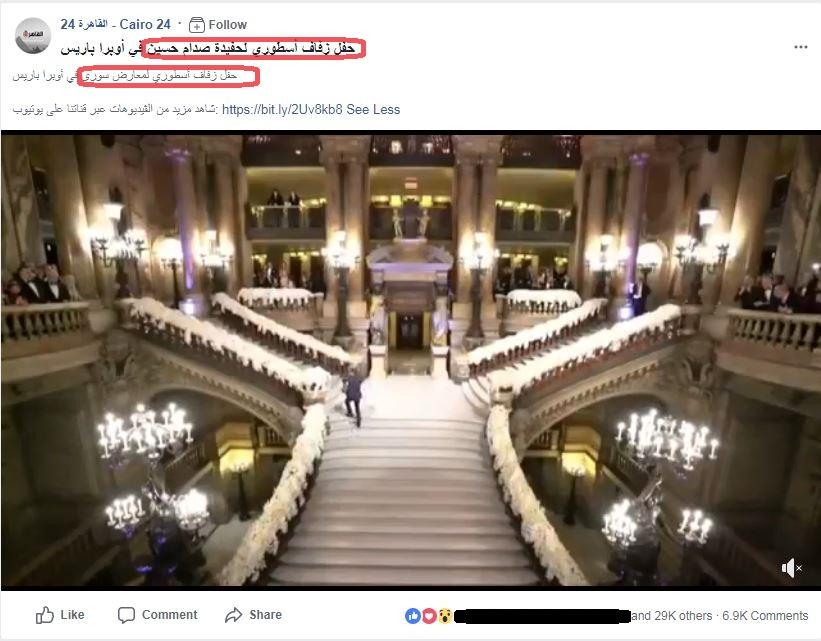Click the Wow emoji reaction icon
Image resolution: width=821 pixels, height=641 pixels.
pos(445,616)
